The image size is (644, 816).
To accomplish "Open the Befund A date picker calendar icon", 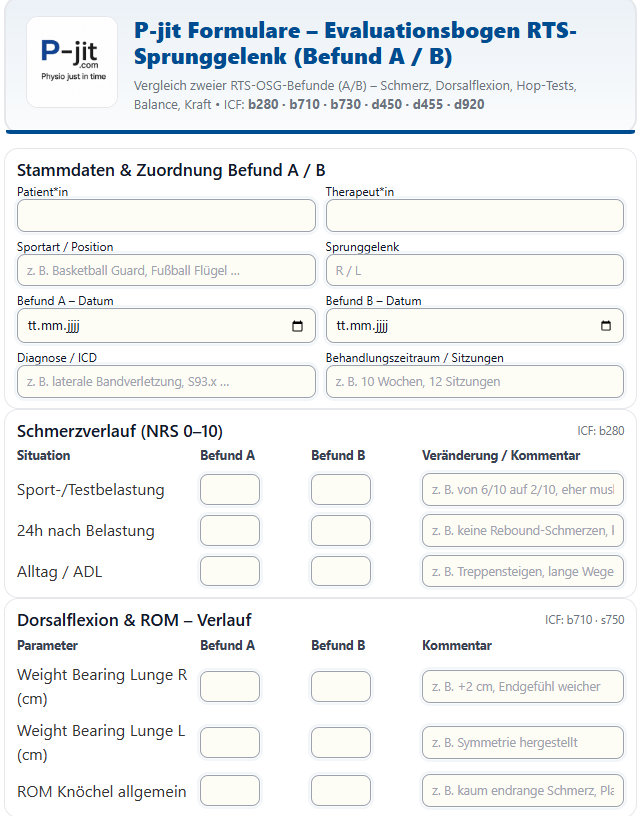I will click(x=297, y=326).
